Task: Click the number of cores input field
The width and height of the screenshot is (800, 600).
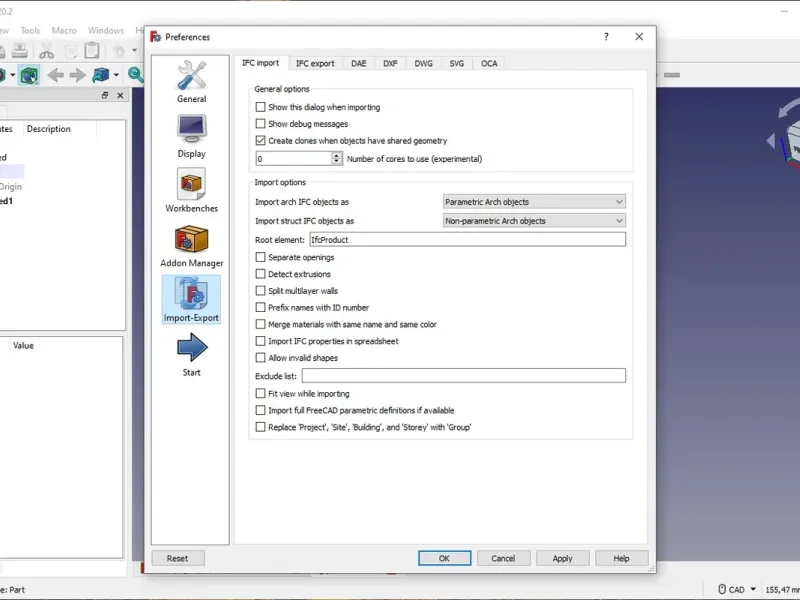Action: (294, 159)
